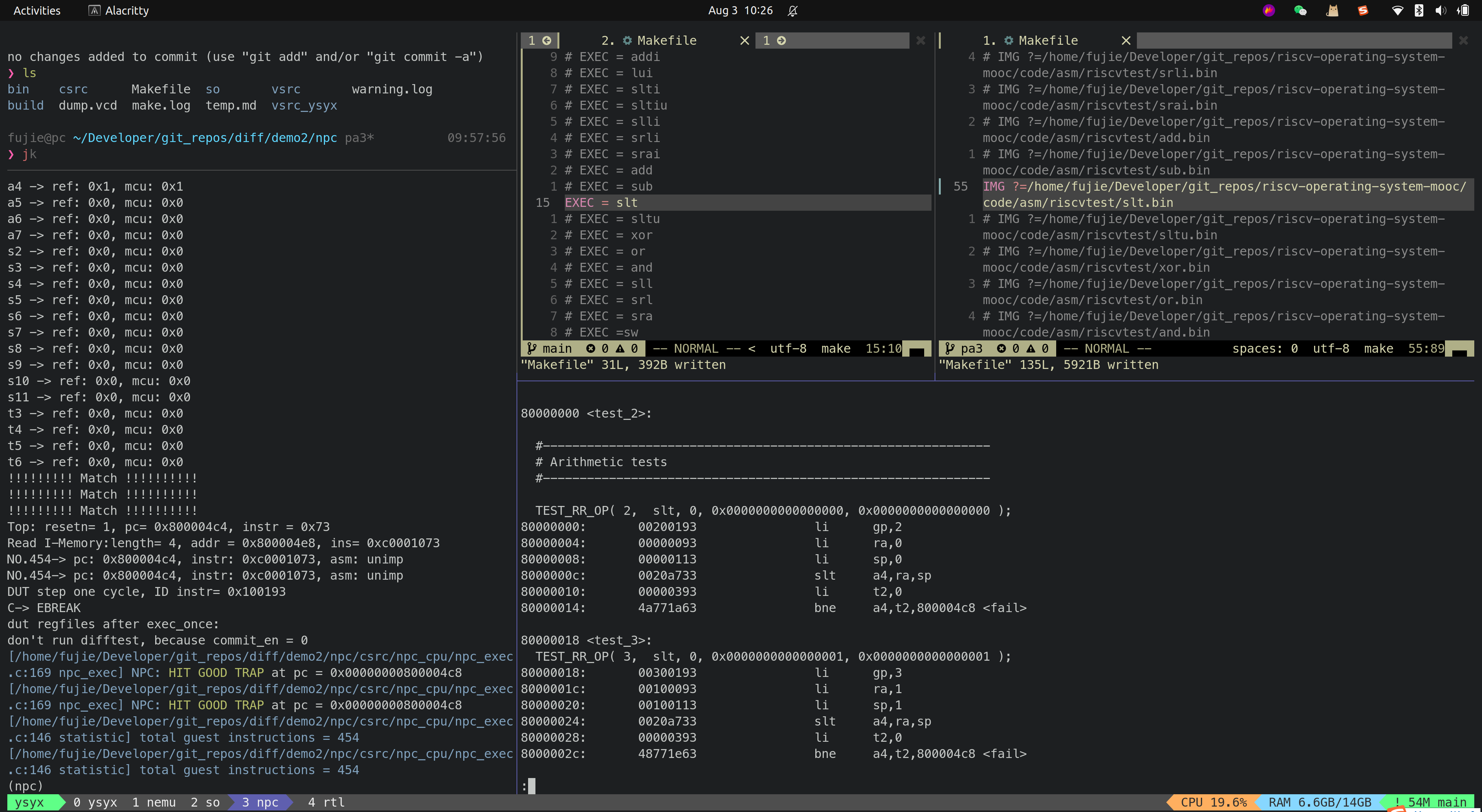The image size is (1482, 812).
Task: Click the main branch name in left statusline
Action: coord(557,348)
